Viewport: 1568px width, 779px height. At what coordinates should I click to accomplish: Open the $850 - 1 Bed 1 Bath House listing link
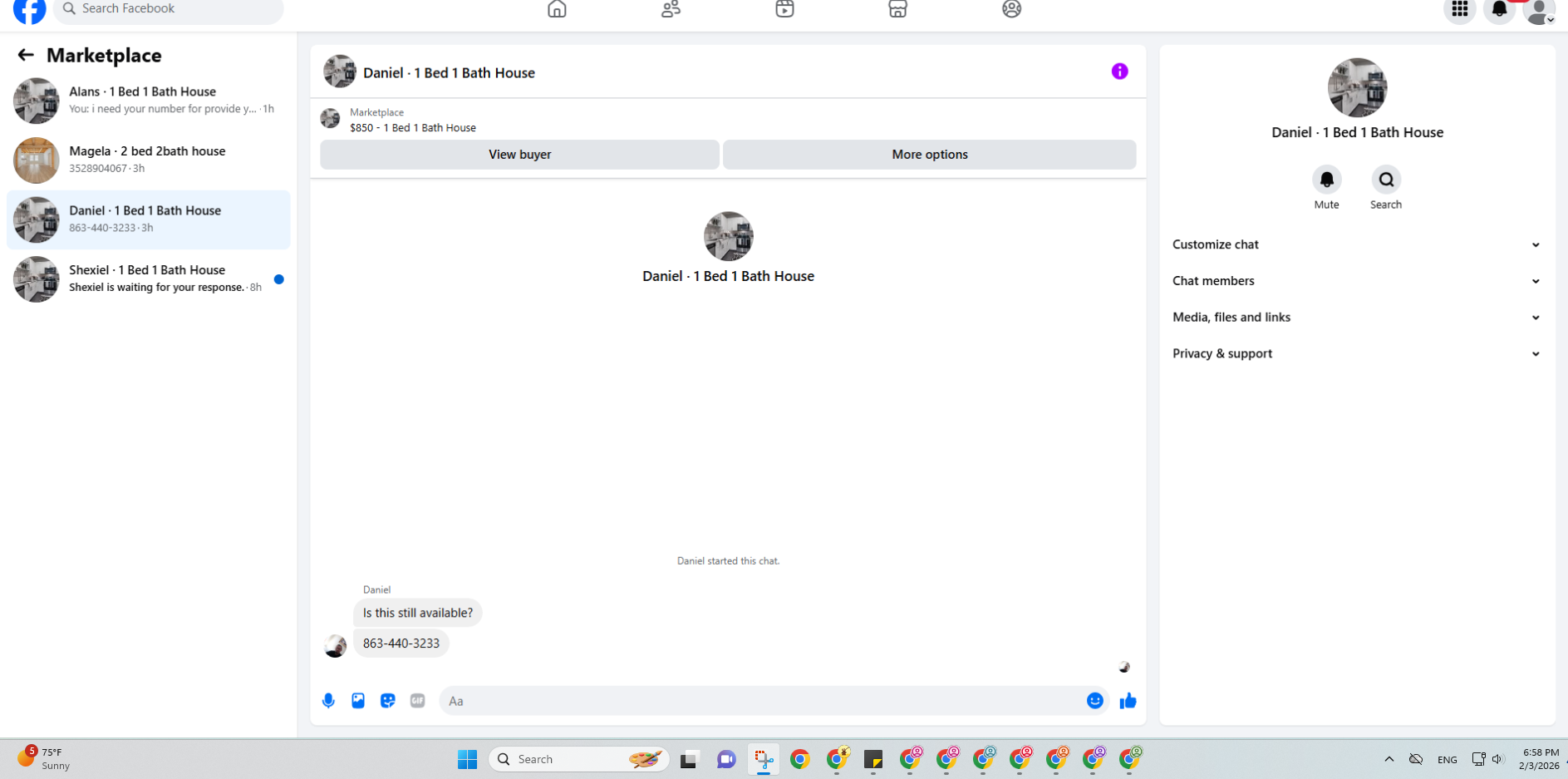point(413,128)
